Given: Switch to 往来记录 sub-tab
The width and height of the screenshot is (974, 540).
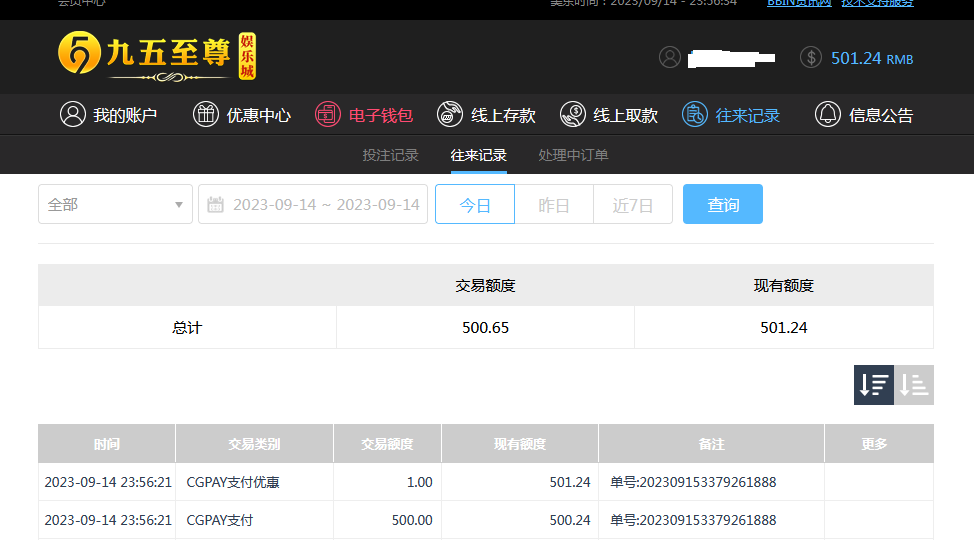Looking at the screenshot, I should tap(478, 155).
